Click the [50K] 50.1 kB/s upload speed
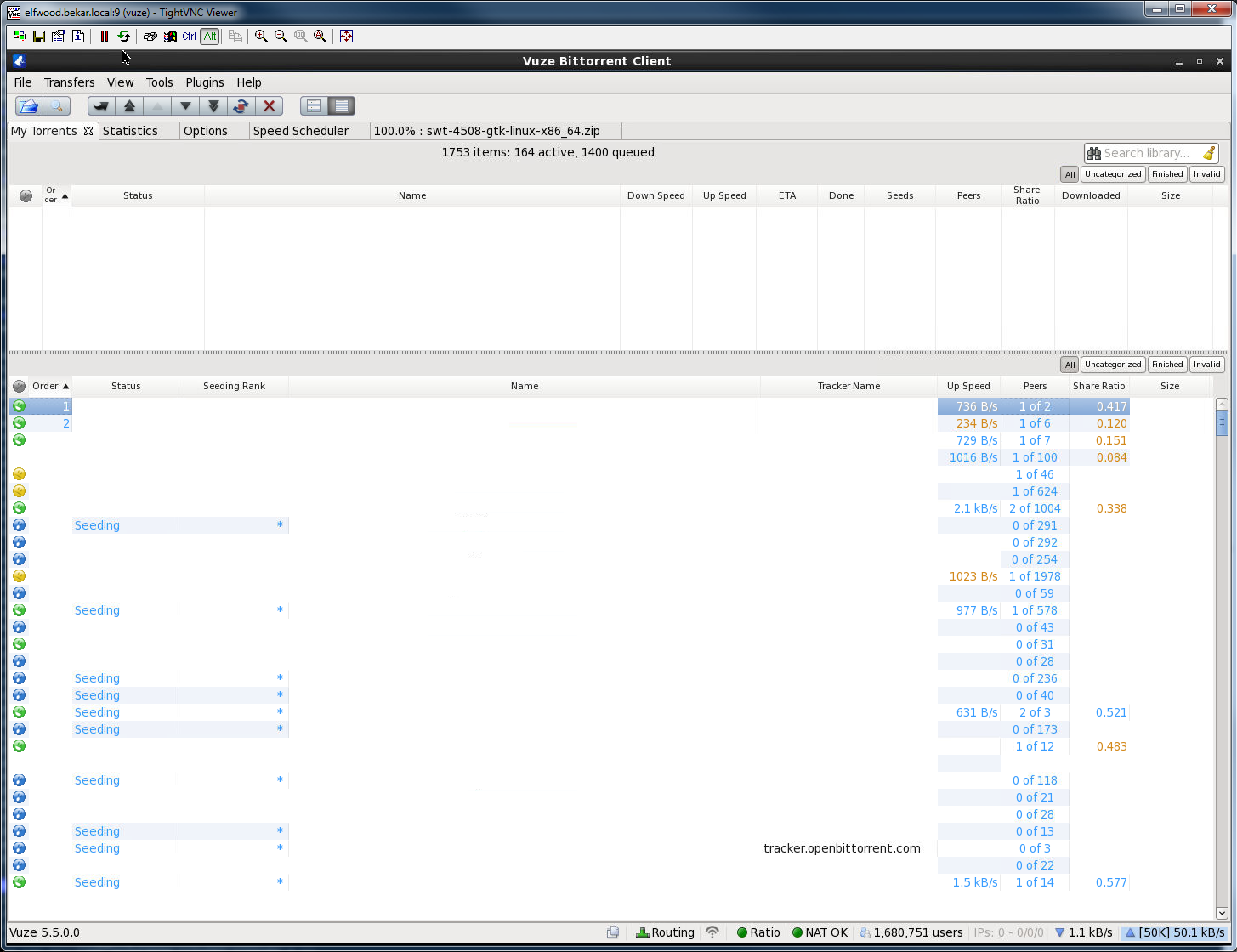The height and width of the screenshot is (952, 1237). pos(1175,932)
